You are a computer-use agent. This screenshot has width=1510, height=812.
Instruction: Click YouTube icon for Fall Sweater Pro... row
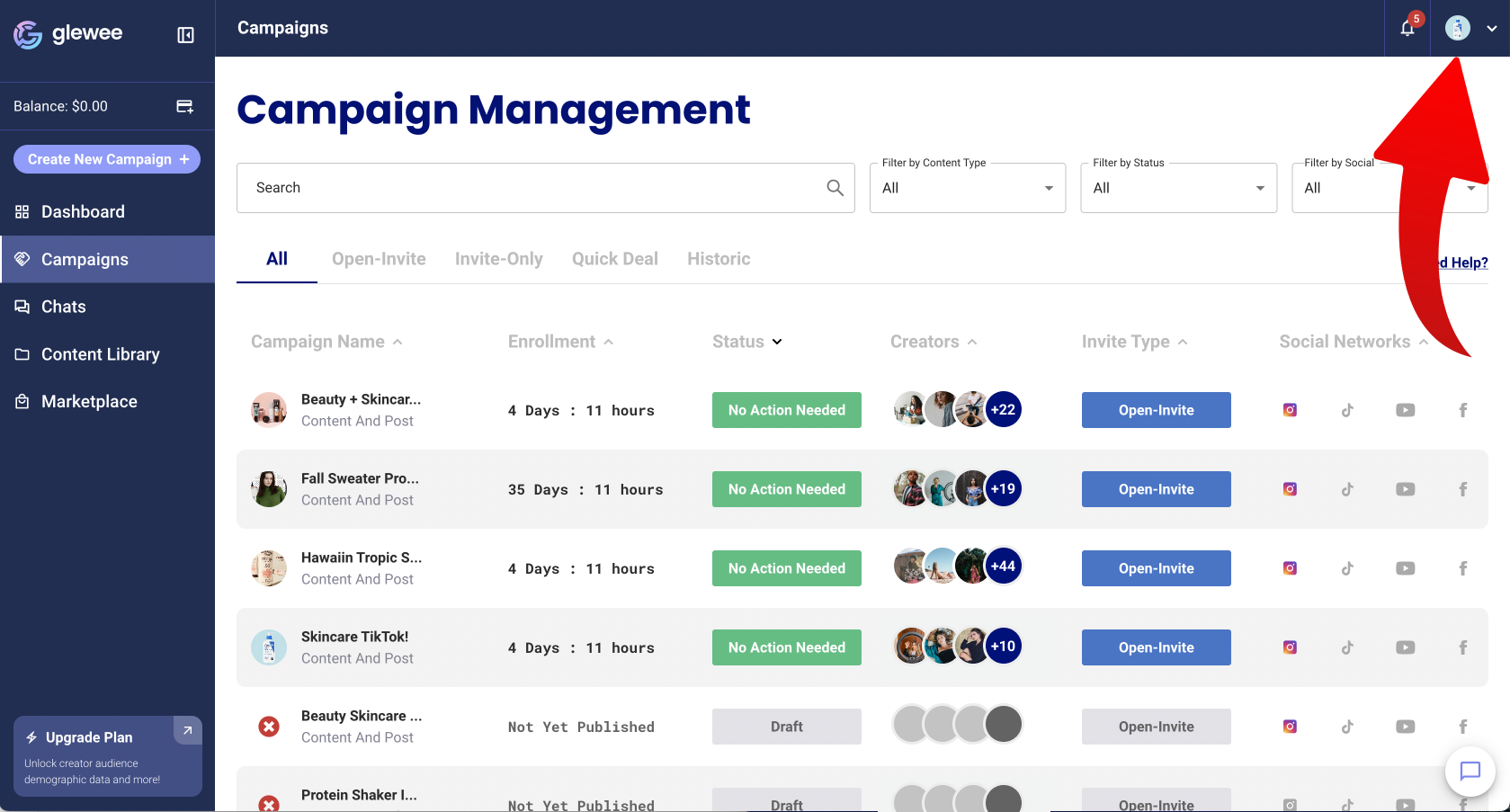1405,489
